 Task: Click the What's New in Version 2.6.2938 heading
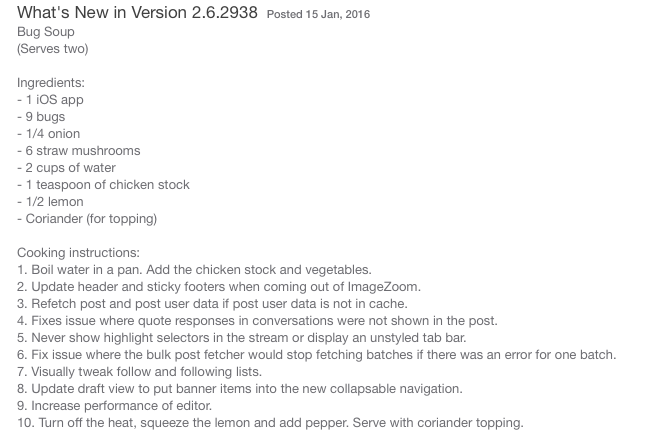(x=137, y=13)
